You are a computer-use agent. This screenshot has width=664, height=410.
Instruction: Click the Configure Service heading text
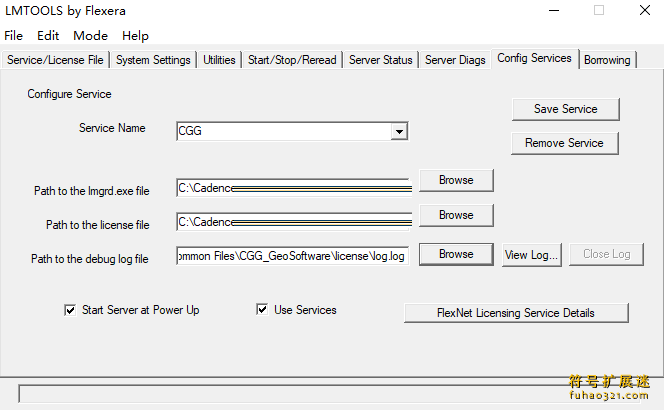(69, 94)
